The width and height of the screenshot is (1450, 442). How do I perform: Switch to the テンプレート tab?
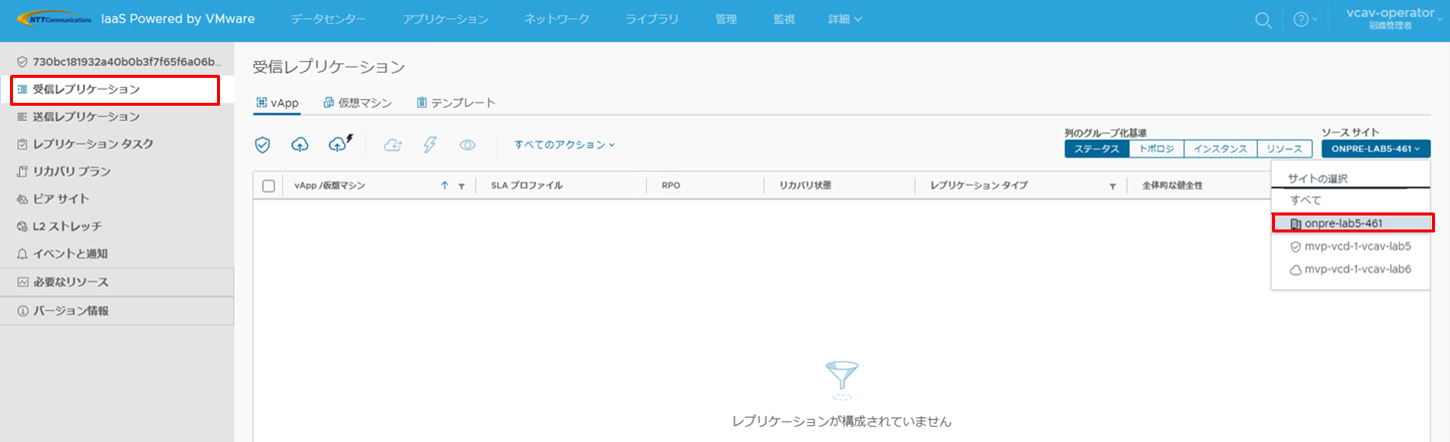pyautogui.click(x=456, y=102)
